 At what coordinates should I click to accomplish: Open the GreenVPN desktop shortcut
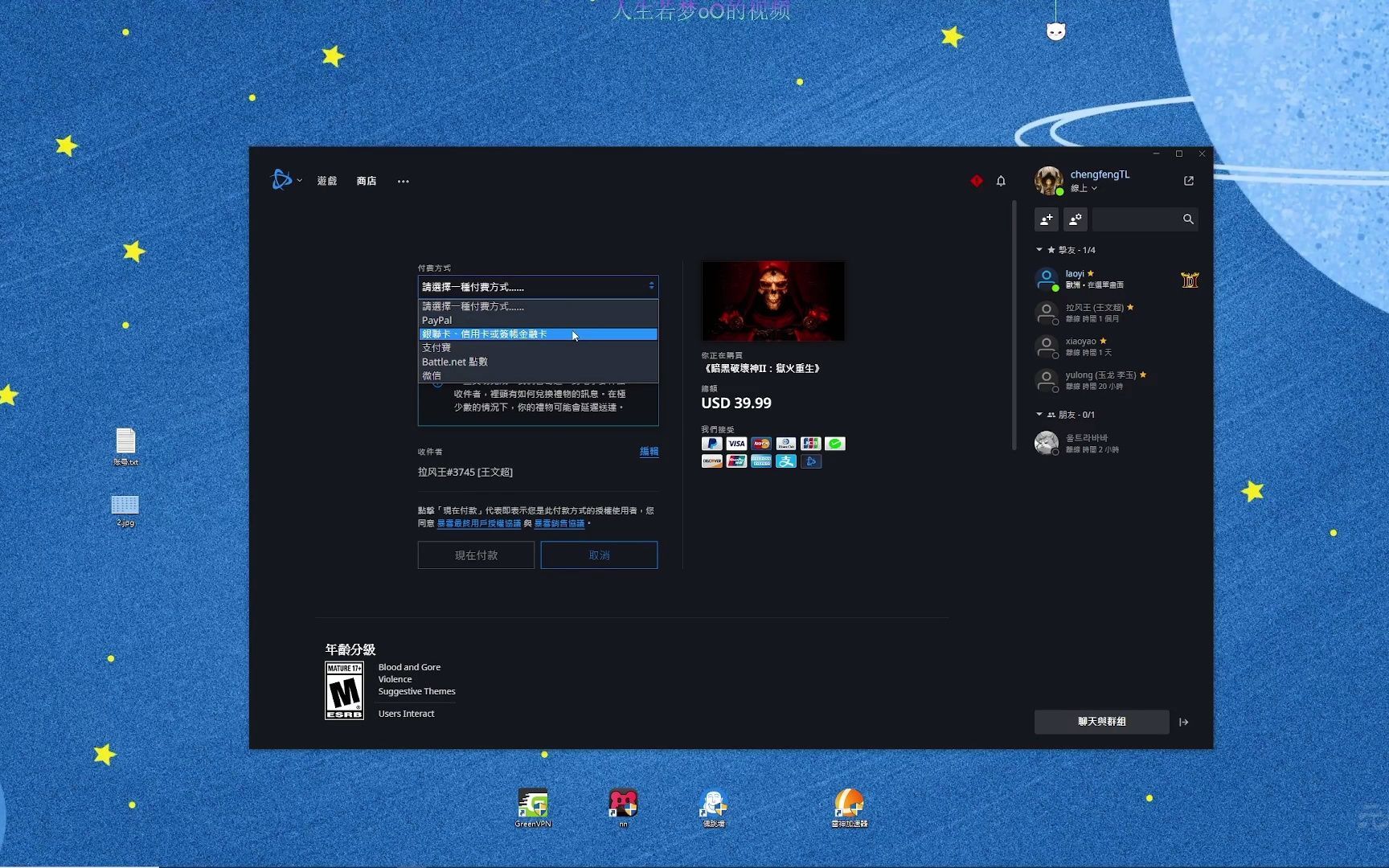click(533, 807)
